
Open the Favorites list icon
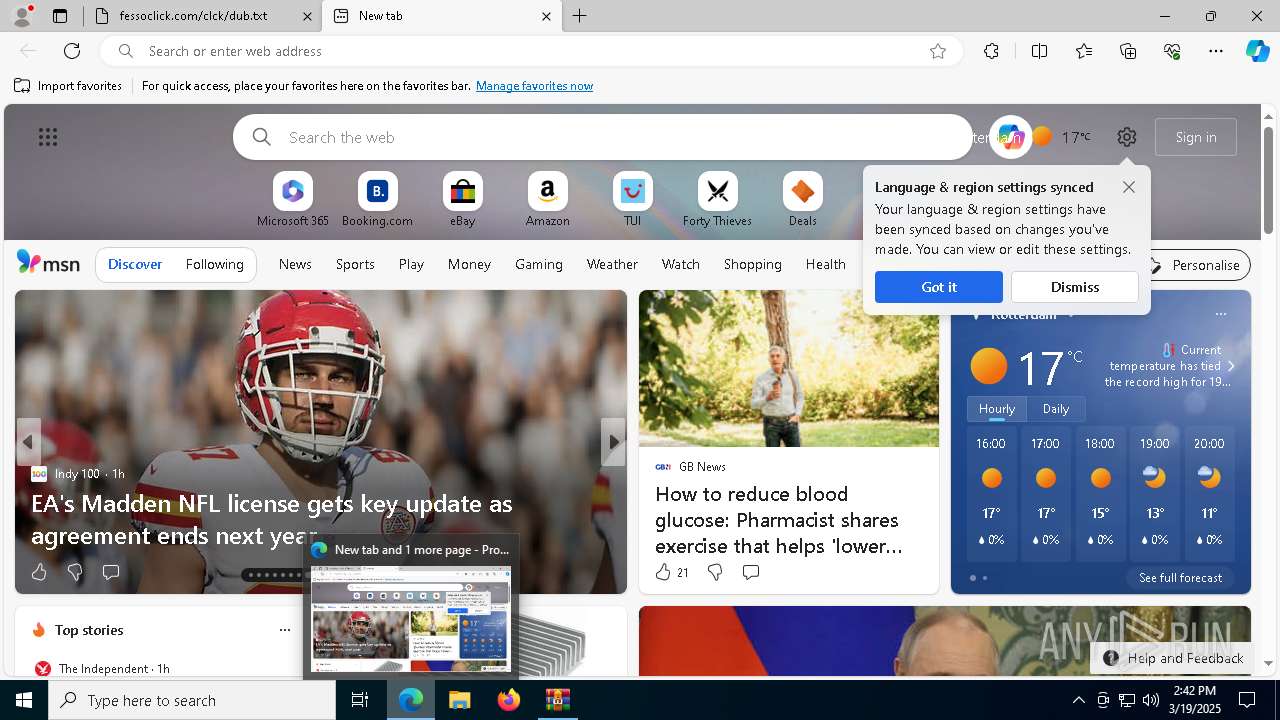tap(1084, 51)
